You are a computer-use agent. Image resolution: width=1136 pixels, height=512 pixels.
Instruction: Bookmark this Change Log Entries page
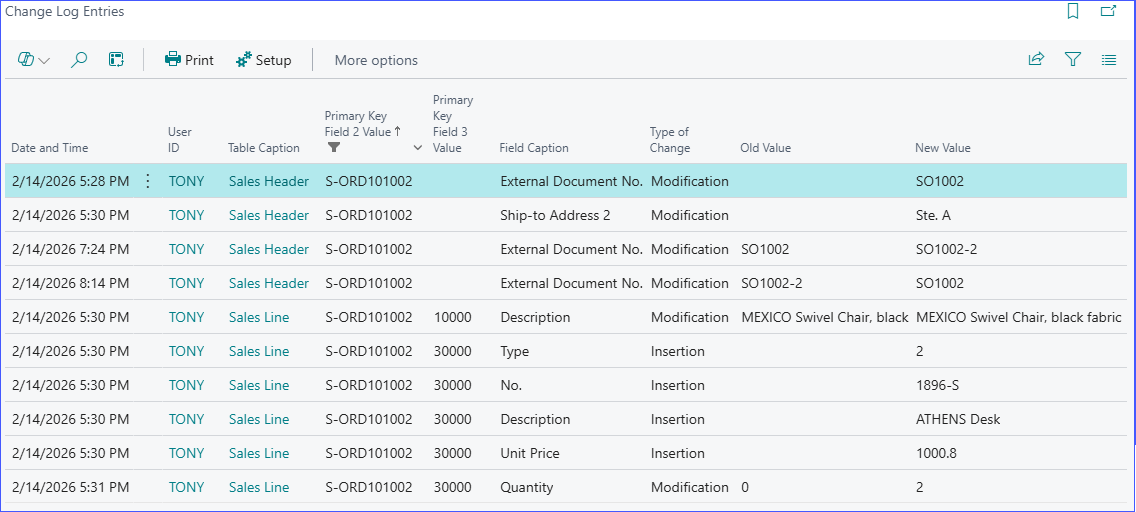click(1073, 12)
